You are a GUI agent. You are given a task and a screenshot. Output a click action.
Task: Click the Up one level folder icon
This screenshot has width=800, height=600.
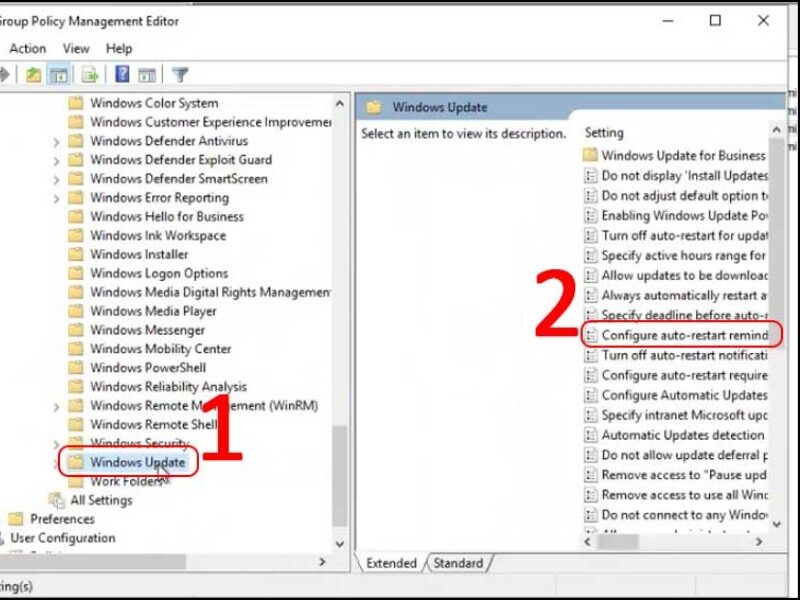pyautogui.click(x=32, y=73)
